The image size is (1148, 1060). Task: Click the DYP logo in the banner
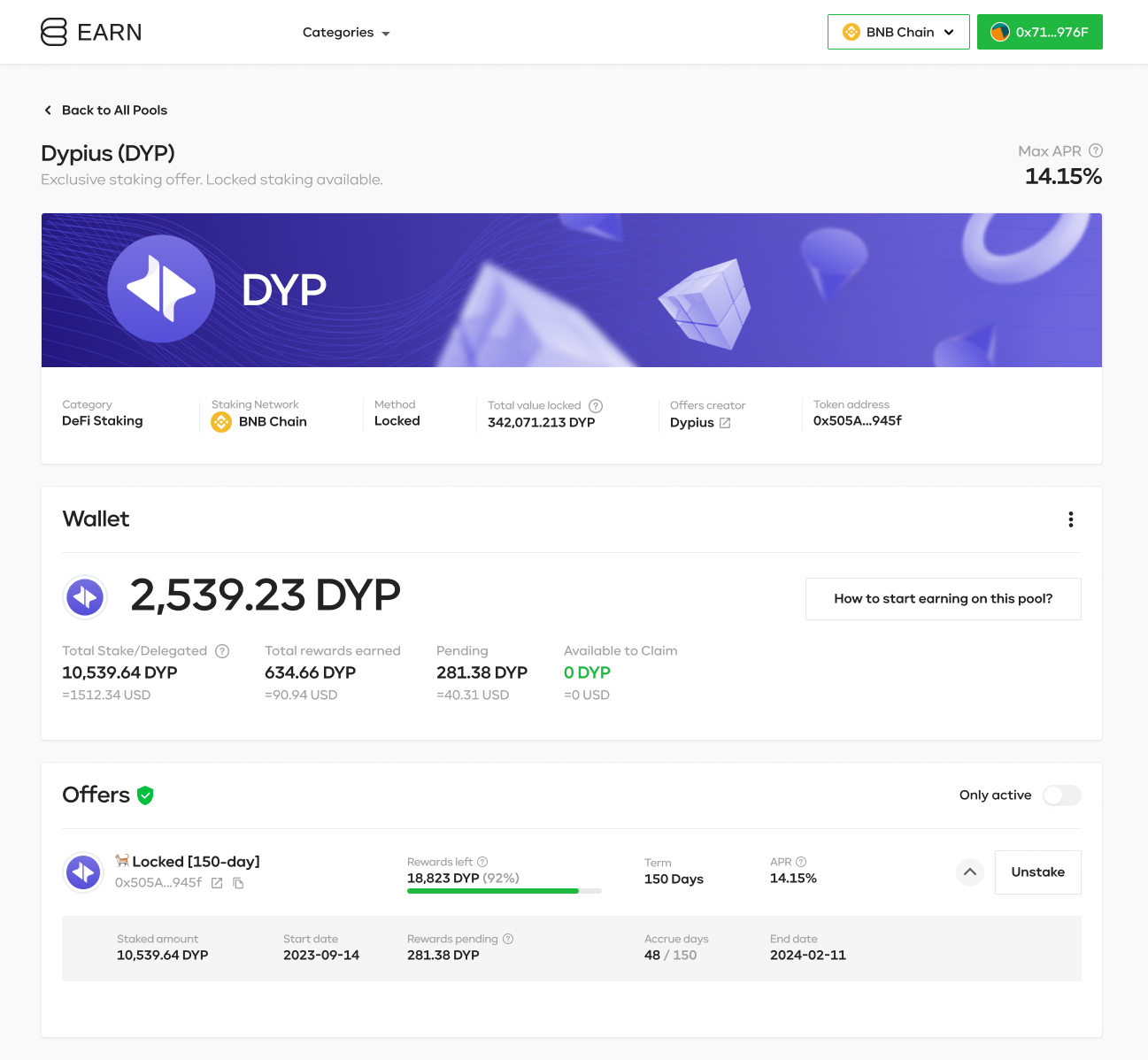click(x=161, y=288)
